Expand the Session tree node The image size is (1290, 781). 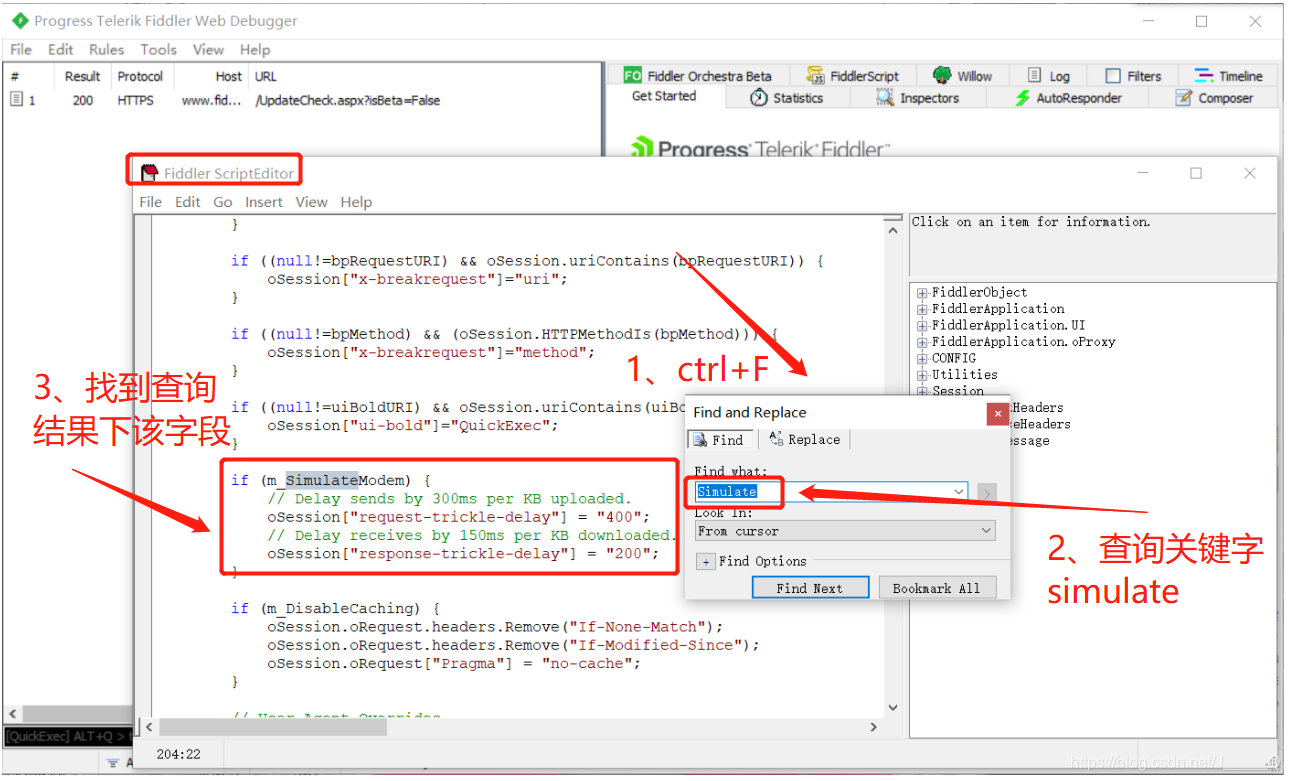click(922, 391)
